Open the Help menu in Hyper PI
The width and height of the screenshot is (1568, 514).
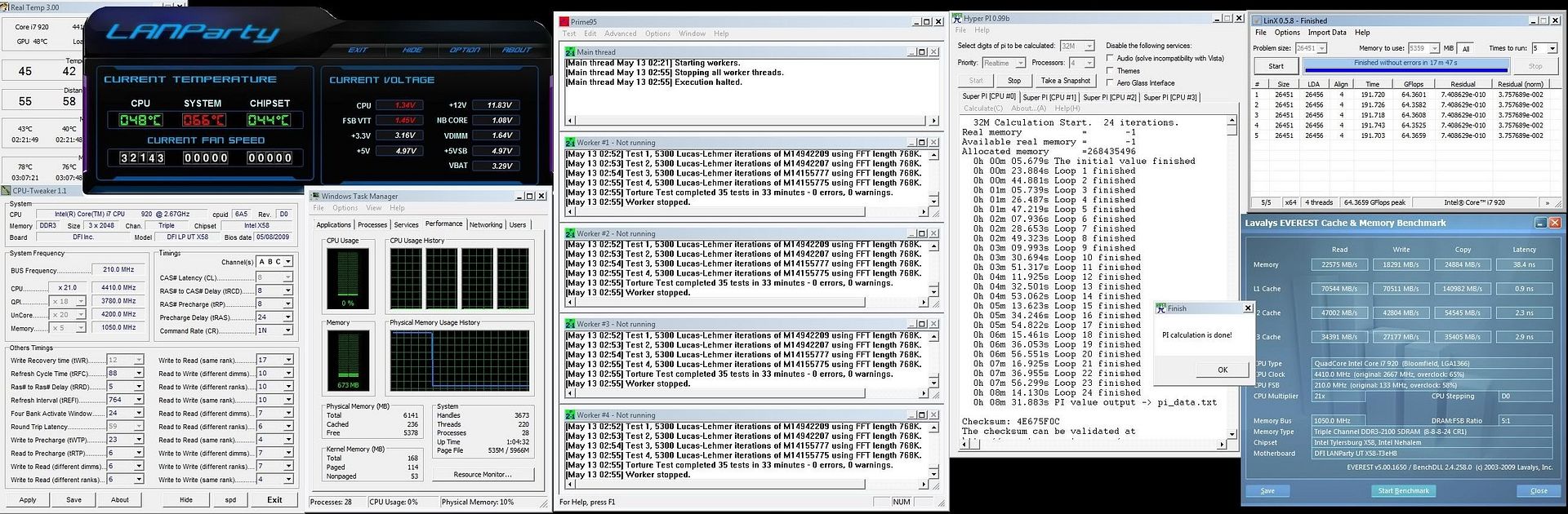(982, 30)
